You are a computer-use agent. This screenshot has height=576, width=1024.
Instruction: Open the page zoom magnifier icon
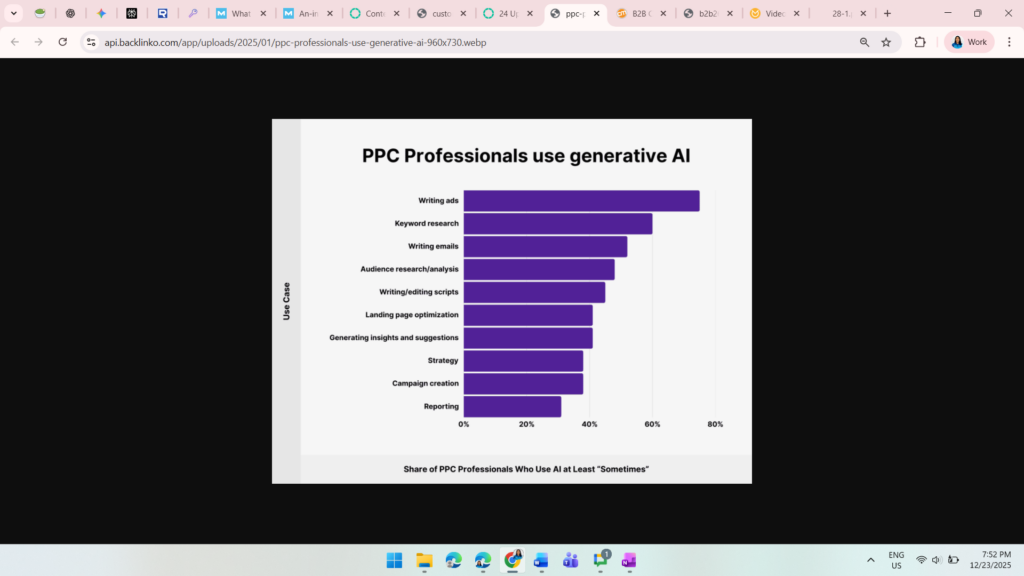[864, 42]
